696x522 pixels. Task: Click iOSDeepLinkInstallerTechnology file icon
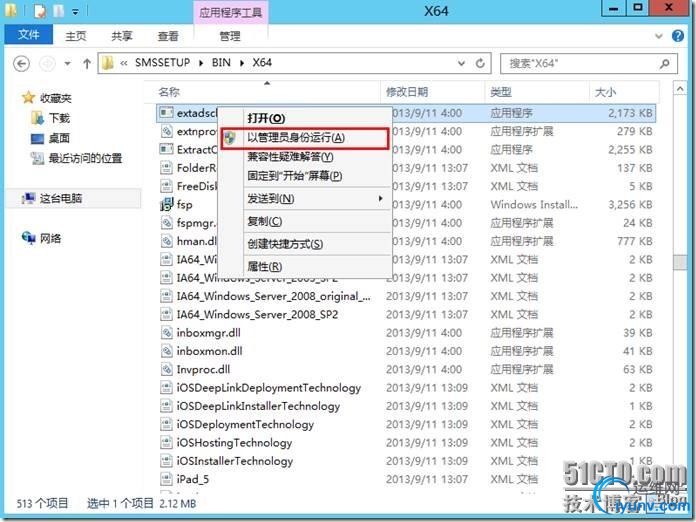click(x=166, y=406)
